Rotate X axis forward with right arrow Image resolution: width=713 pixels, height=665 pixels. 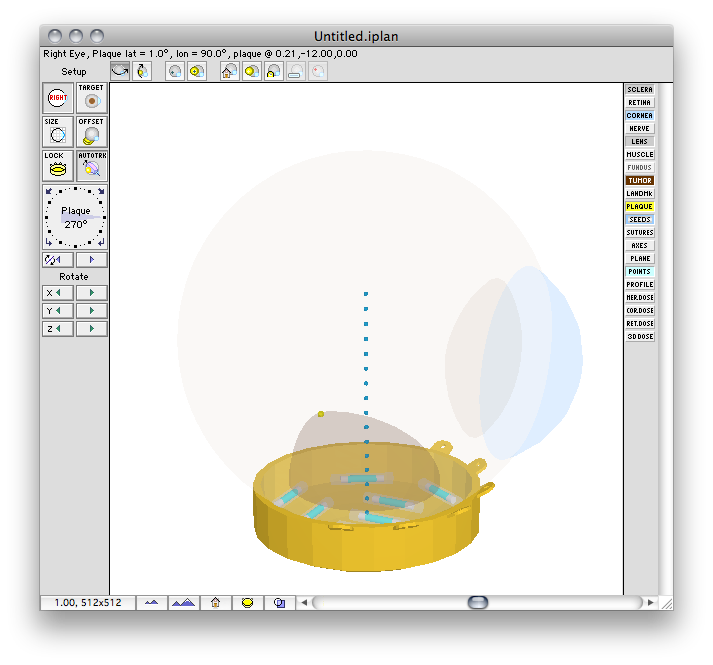pos(92,293)
